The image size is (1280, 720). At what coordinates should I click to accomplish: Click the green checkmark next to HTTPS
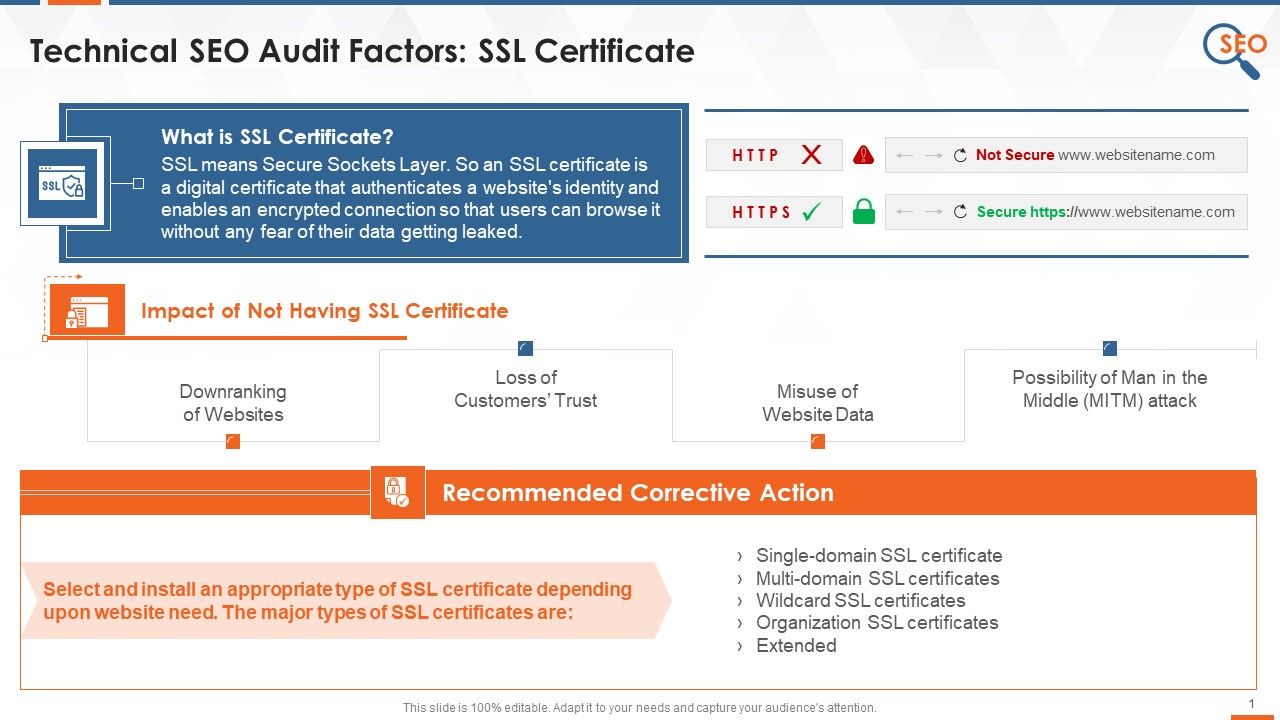point(811,212)
